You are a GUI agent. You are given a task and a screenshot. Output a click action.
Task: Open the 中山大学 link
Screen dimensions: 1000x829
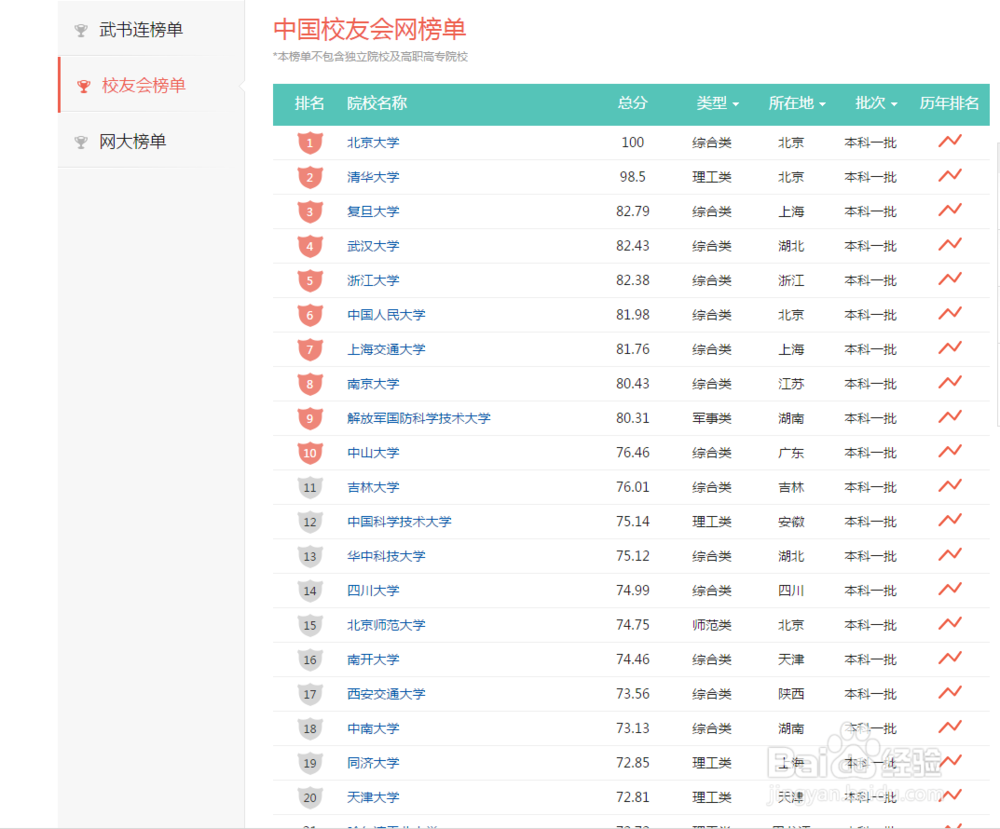click(373, 453)
